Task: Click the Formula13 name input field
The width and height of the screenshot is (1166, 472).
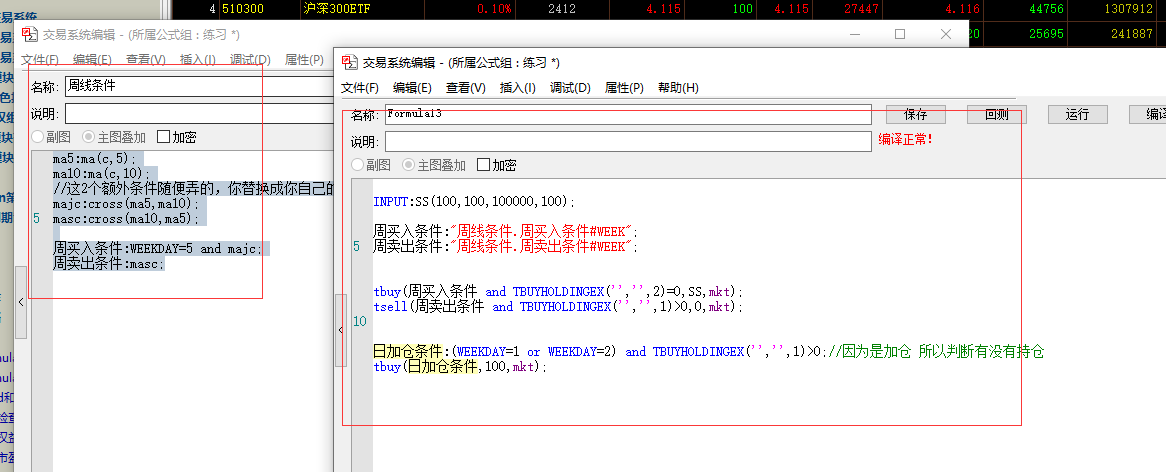Action: pos(628,114)
